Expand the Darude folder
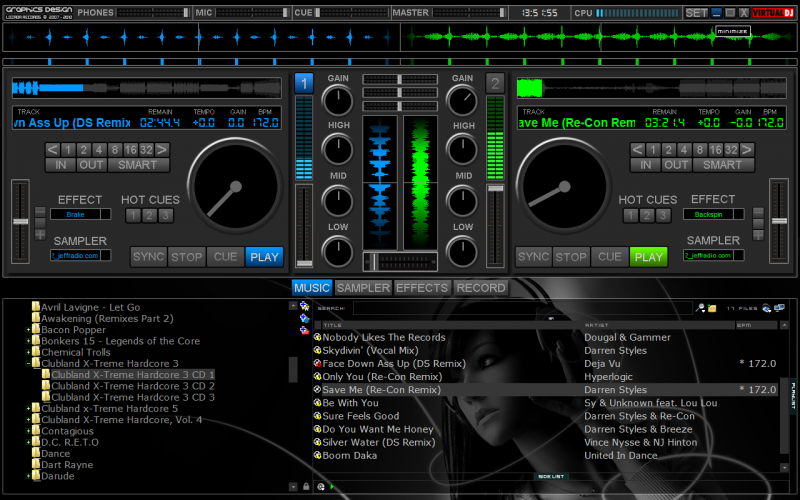This screenshot has height=500, width=800. pos(28,476)
